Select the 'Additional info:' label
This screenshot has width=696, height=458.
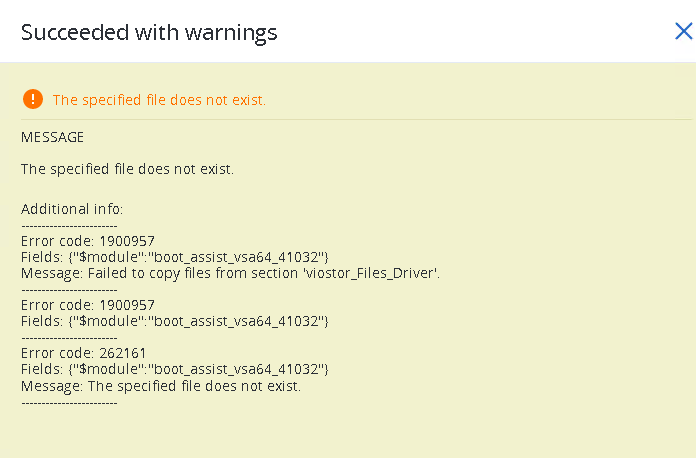click(x=72, y=209)
